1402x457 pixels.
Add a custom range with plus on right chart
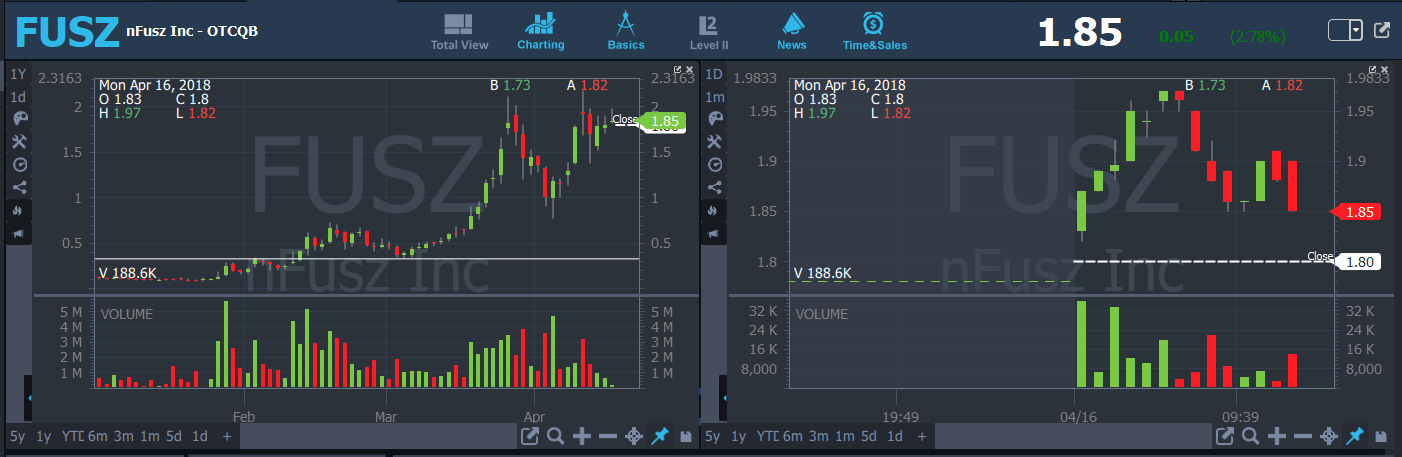coord(922,436)
